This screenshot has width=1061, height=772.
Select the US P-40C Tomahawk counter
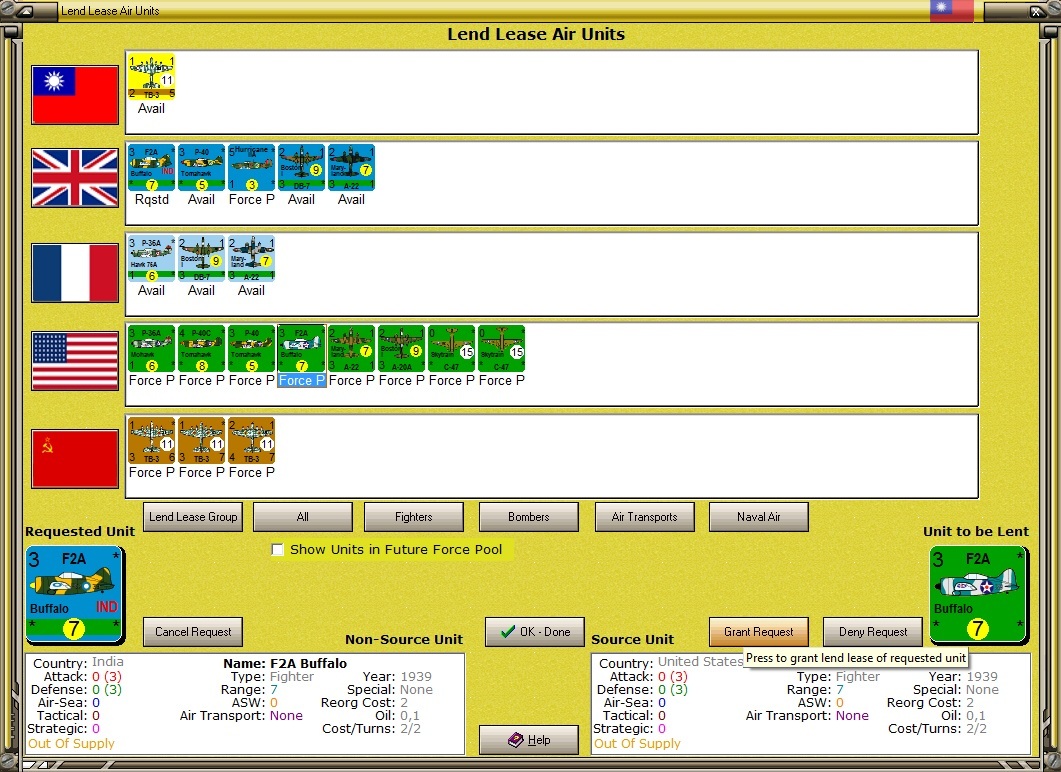202,349
